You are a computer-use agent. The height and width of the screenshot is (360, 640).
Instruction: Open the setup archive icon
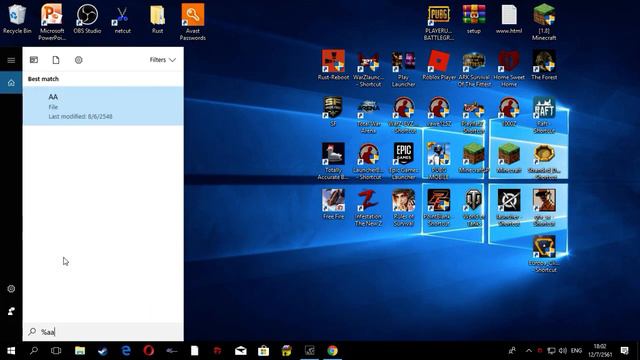(x=473, y=19)
